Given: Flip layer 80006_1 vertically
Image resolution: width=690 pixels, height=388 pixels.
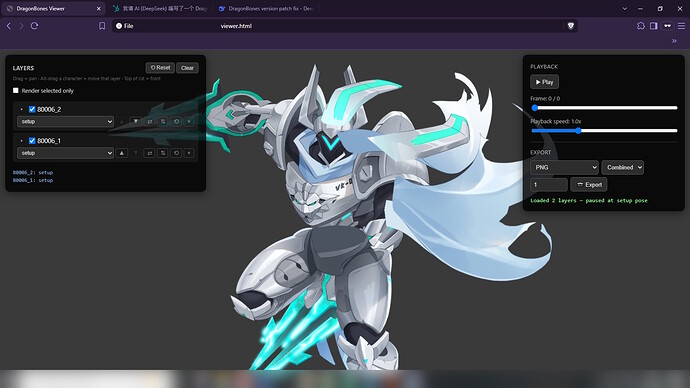Looking at the screenshot, I should point(163,153).
